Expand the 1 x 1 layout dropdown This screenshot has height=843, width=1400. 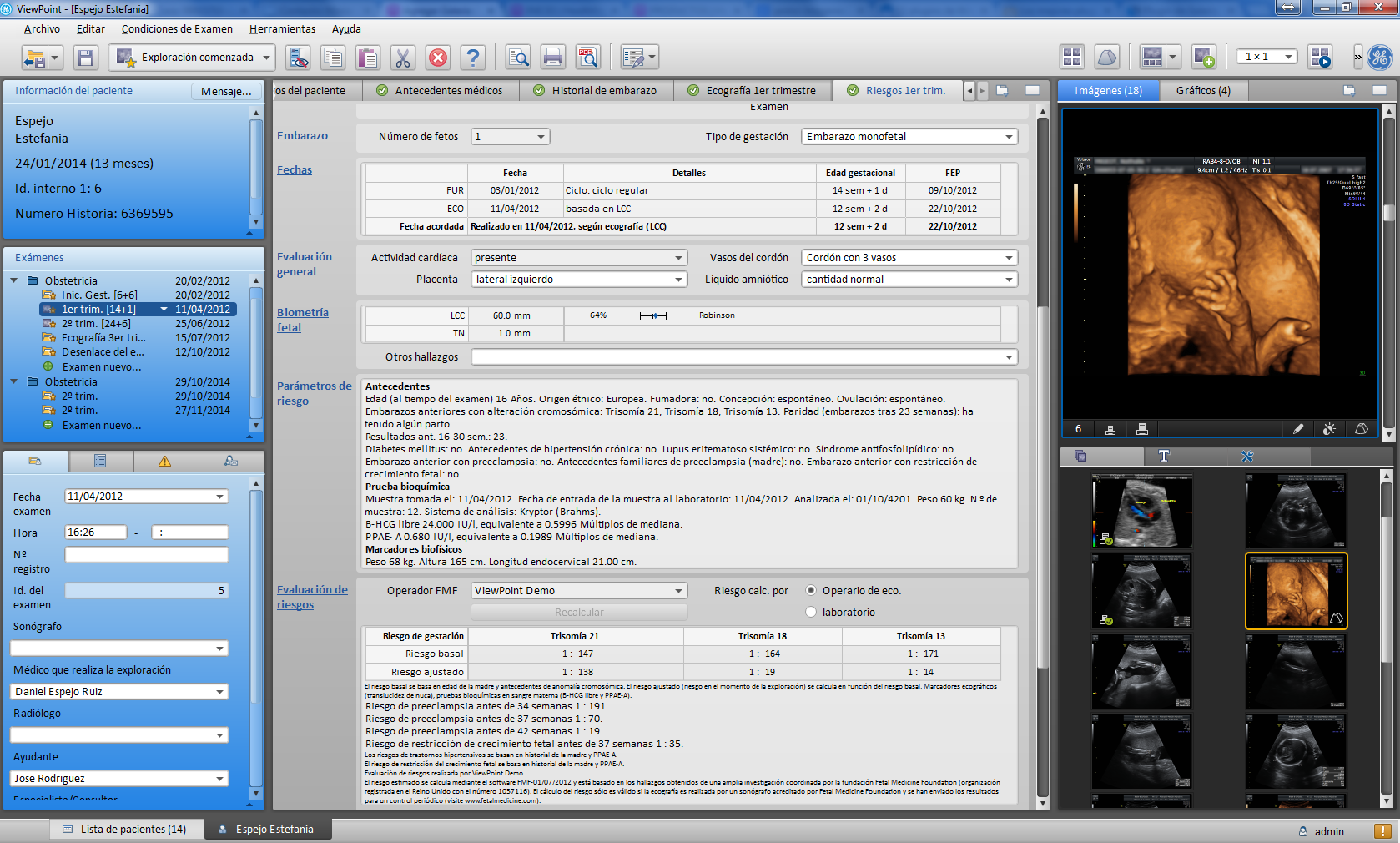pos(1288,57)
